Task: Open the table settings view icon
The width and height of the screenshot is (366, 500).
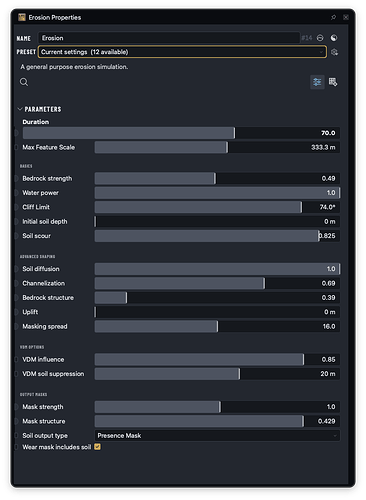Action: [333, 82]
